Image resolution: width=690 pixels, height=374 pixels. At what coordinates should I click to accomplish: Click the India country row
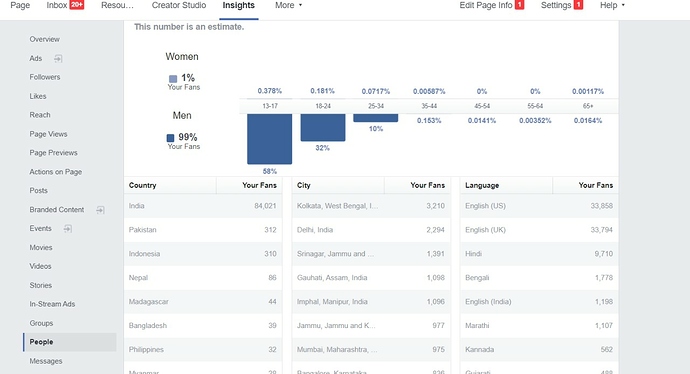tap(203, 205)
